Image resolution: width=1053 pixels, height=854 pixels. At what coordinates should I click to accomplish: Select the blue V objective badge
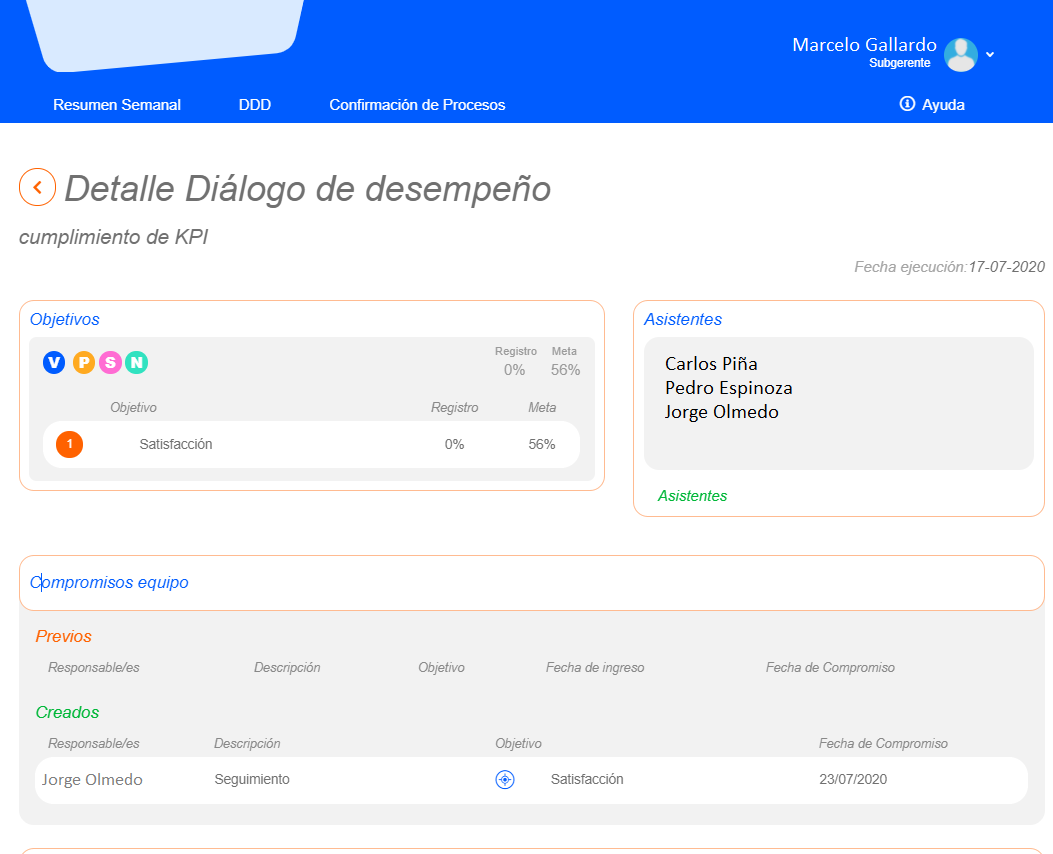[54, 363]
